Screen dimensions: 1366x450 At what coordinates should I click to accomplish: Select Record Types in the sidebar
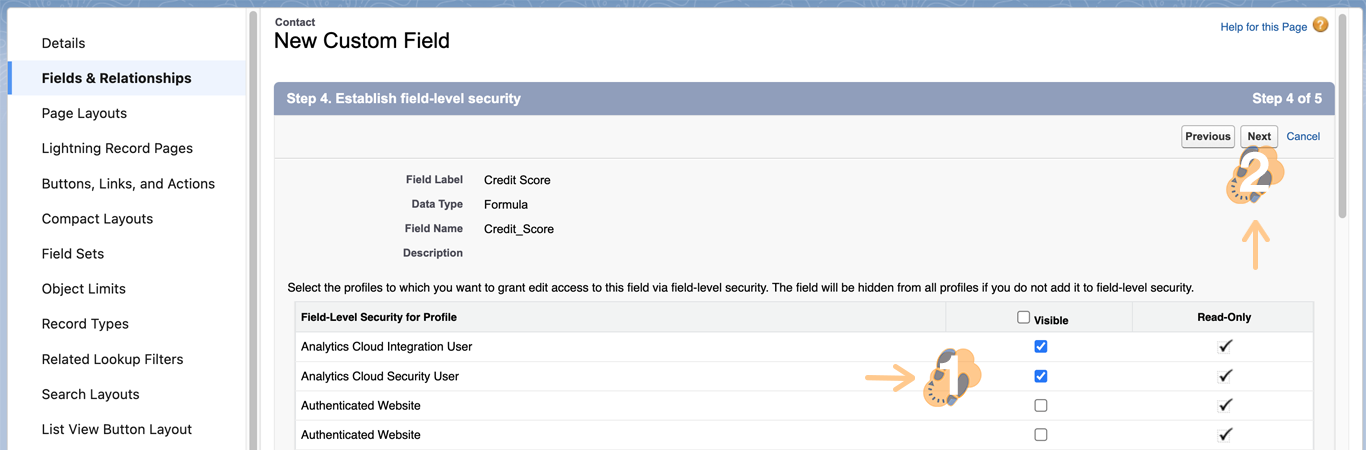85,324
